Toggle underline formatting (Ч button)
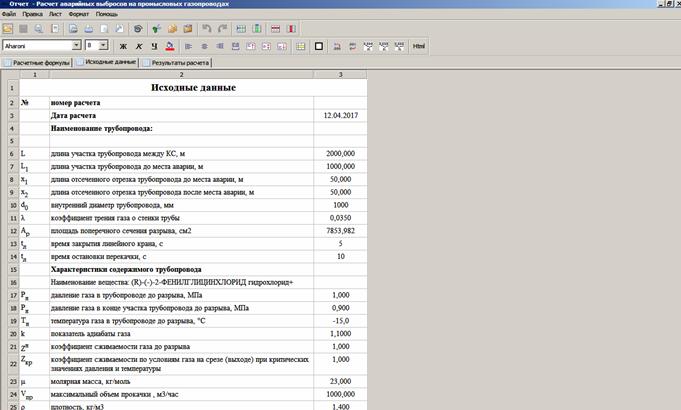Image resolution: width=681 pixels, height=410 pixels. coord(154,46)
